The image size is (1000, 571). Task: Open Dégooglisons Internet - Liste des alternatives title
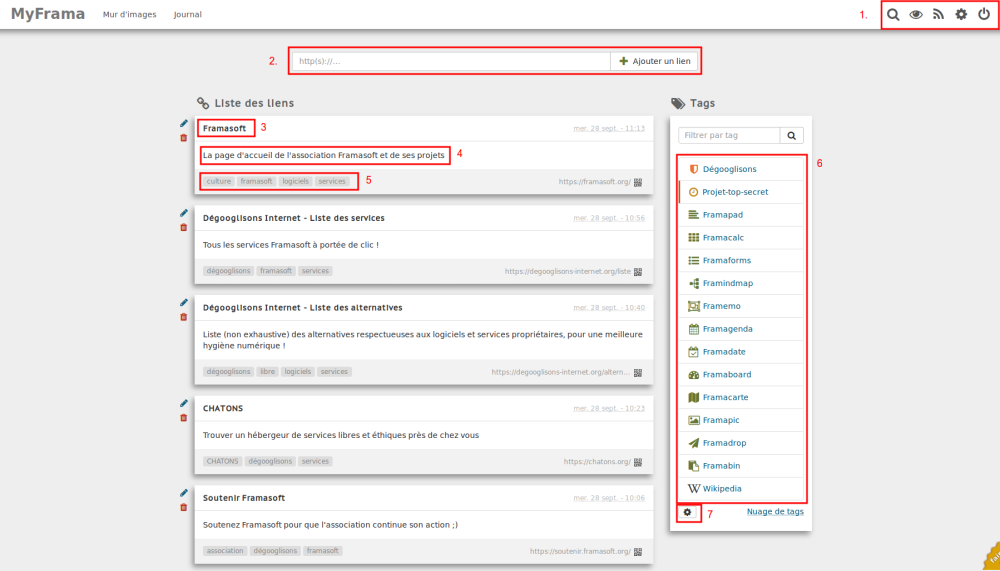pos(302,308)
